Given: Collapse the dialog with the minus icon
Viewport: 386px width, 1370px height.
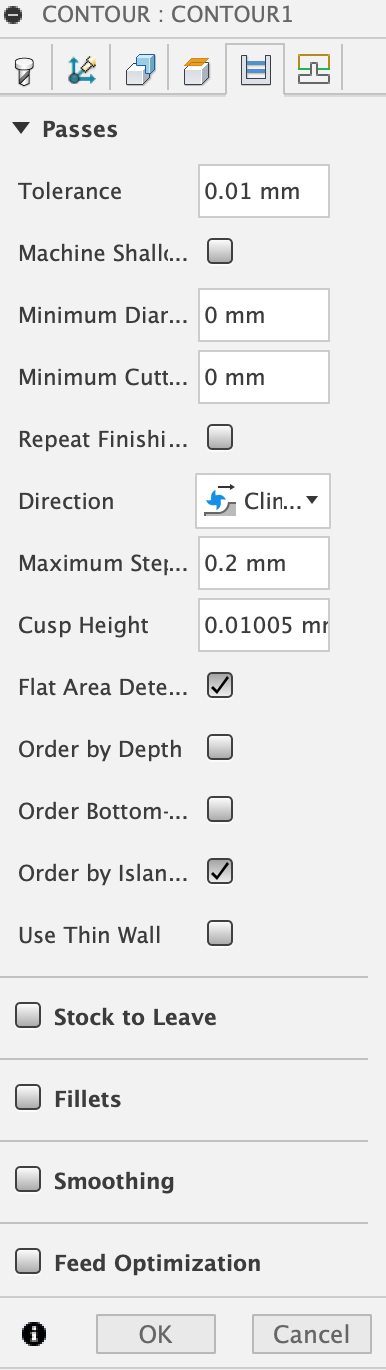Looking at the screenshot, I should (14, 18).
